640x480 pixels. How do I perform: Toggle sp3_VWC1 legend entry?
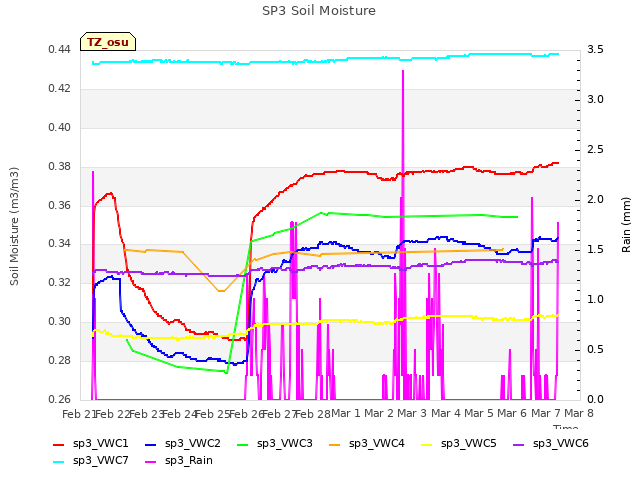point(91,444)
